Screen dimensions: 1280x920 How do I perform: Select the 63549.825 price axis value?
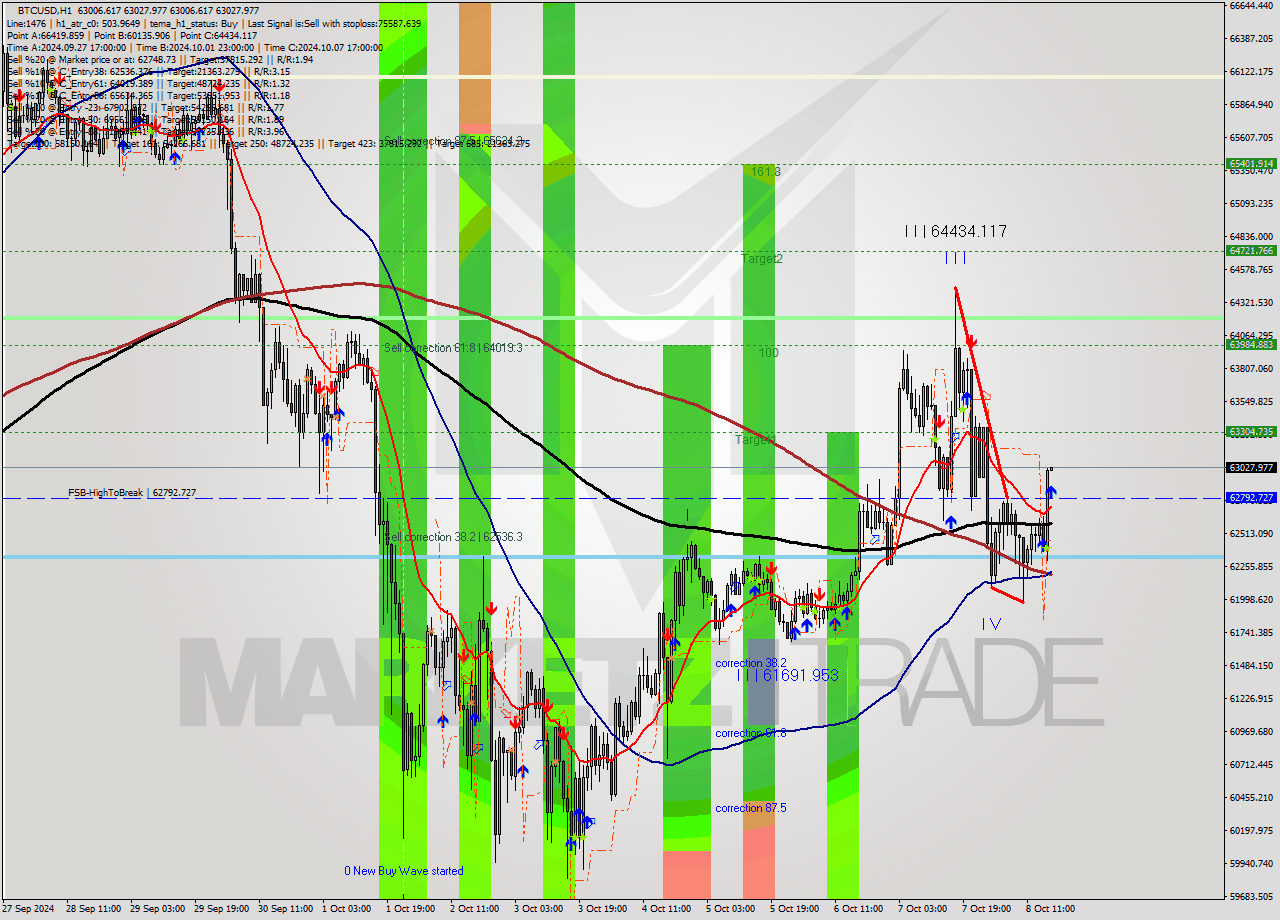pyautogui.click(x=1251, y=402)
